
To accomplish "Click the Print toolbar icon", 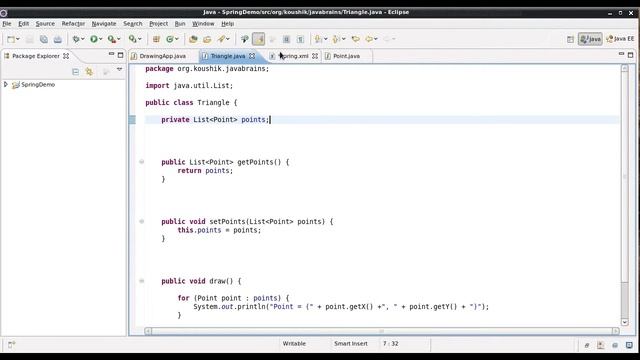I will click(58, 39).
